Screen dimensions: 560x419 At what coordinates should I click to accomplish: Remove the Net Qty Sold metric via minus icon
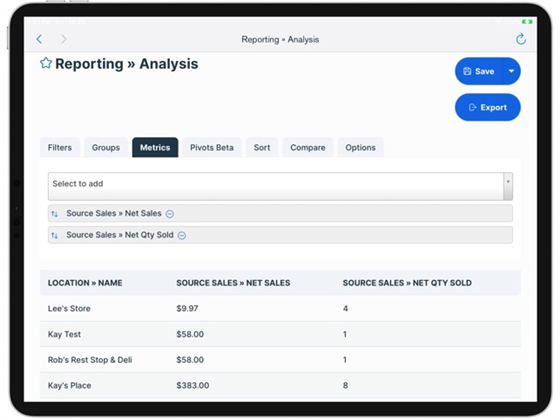tap(182, 235)
